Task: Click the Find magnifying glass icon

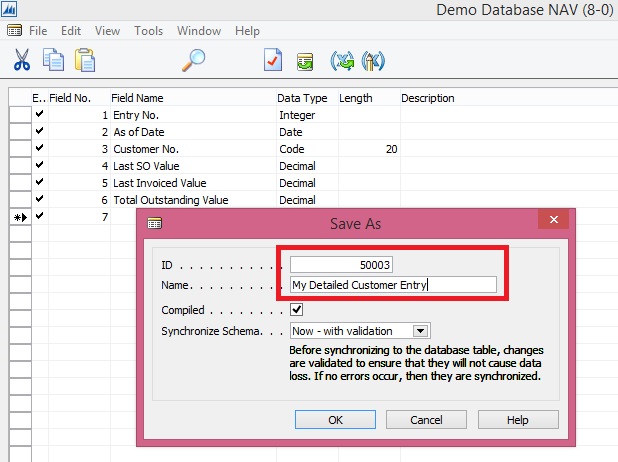Action: 193,60
